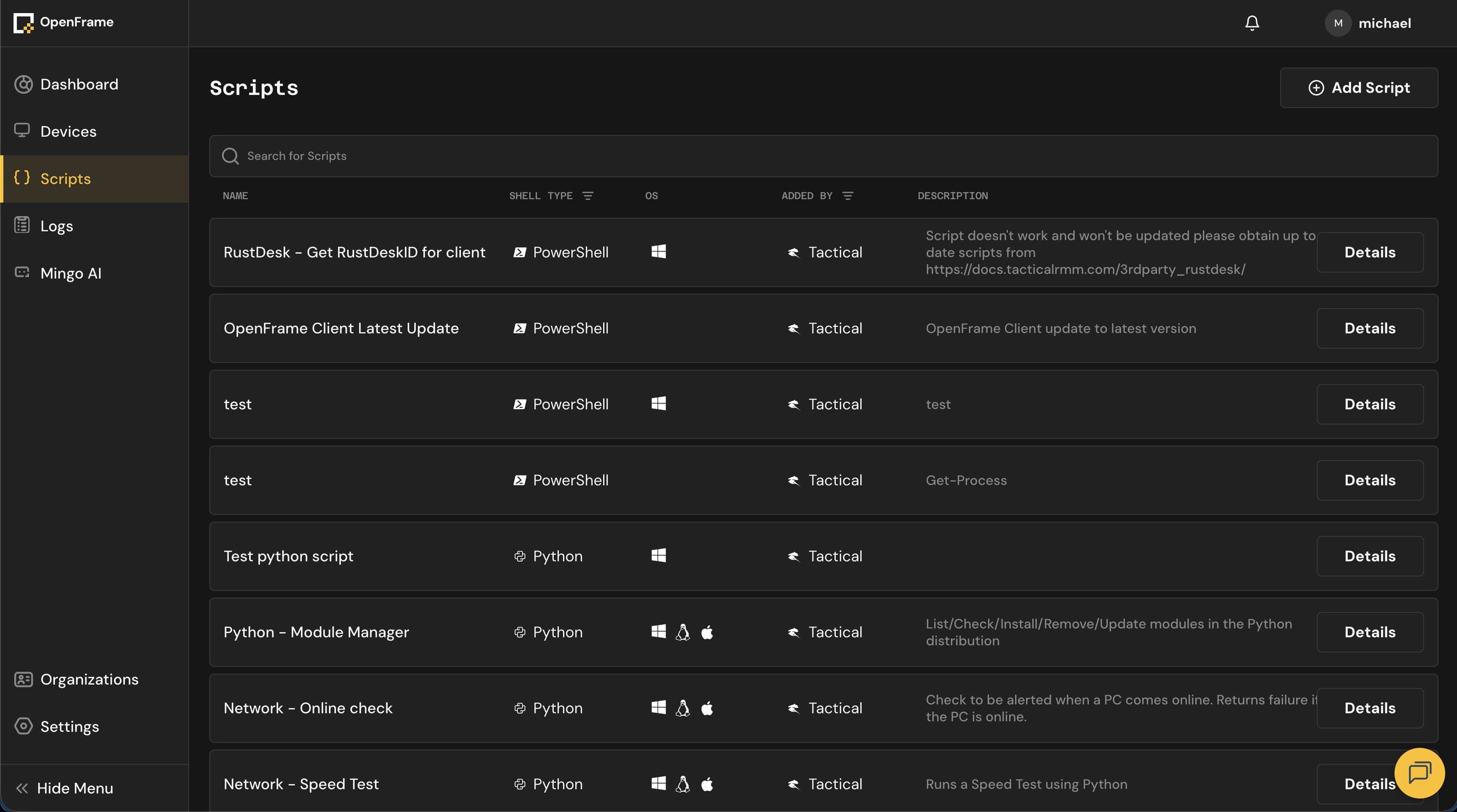Click the OS column header

[x=652, y=196]
